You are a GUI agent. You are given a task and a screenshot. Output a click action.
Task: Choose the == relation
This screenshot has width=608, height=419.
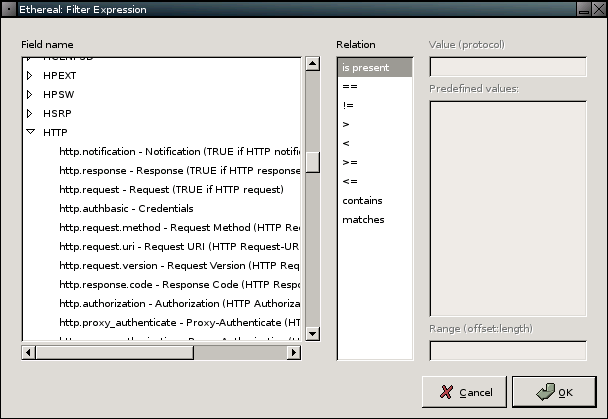click(375, 86)
